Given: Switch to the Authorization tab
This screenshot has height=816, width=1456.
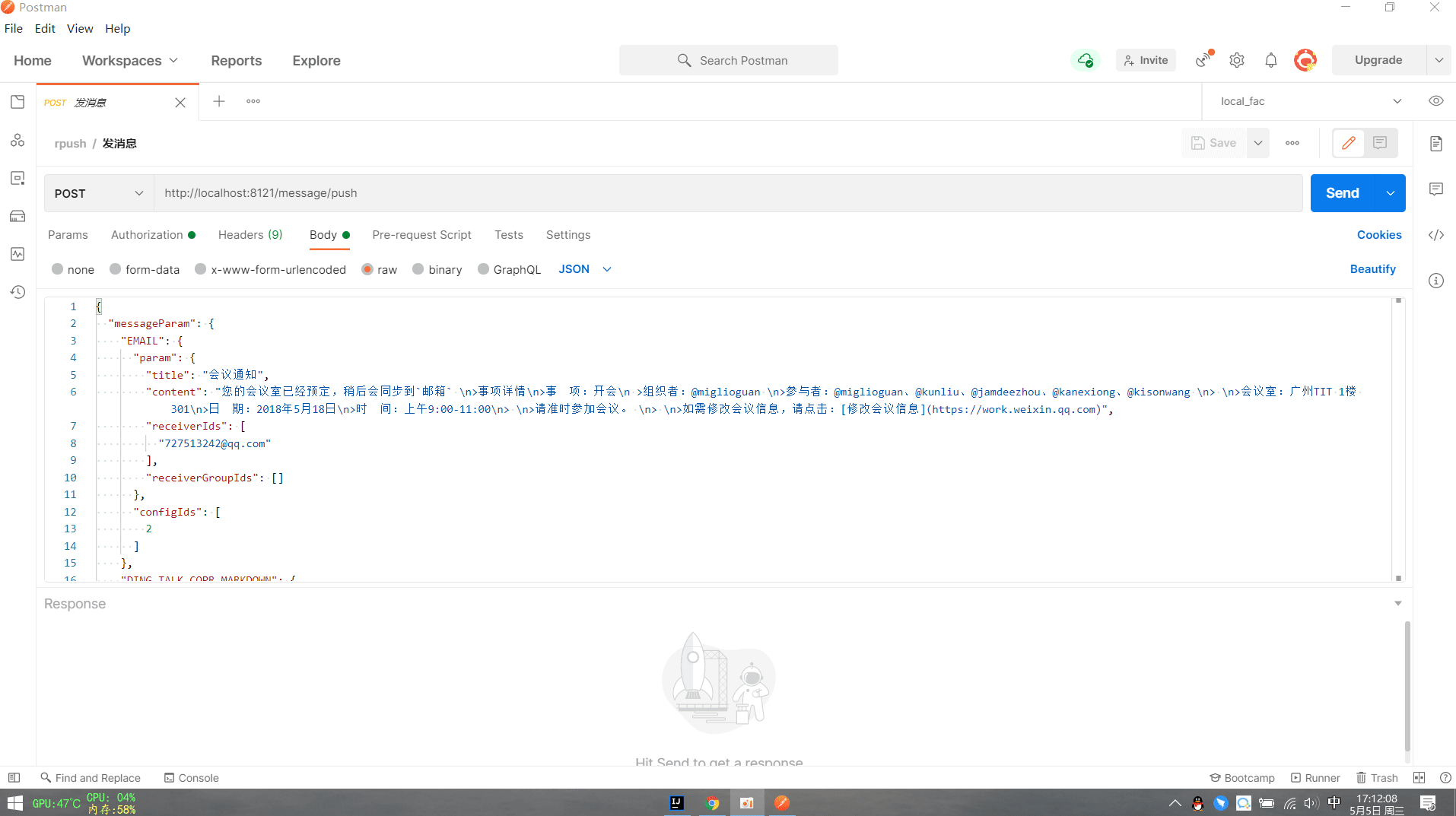Looking at the screenshot, I should tap(153, 235).
